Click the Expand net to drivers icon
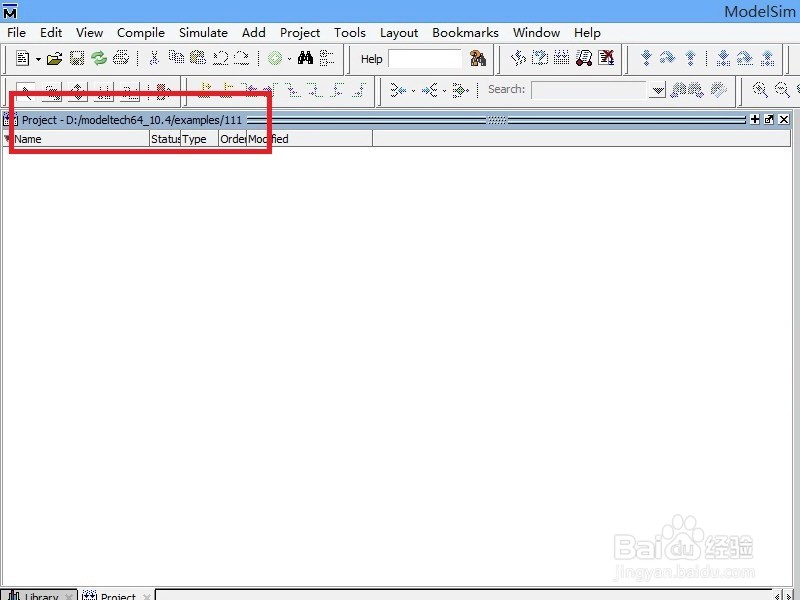 398,90
